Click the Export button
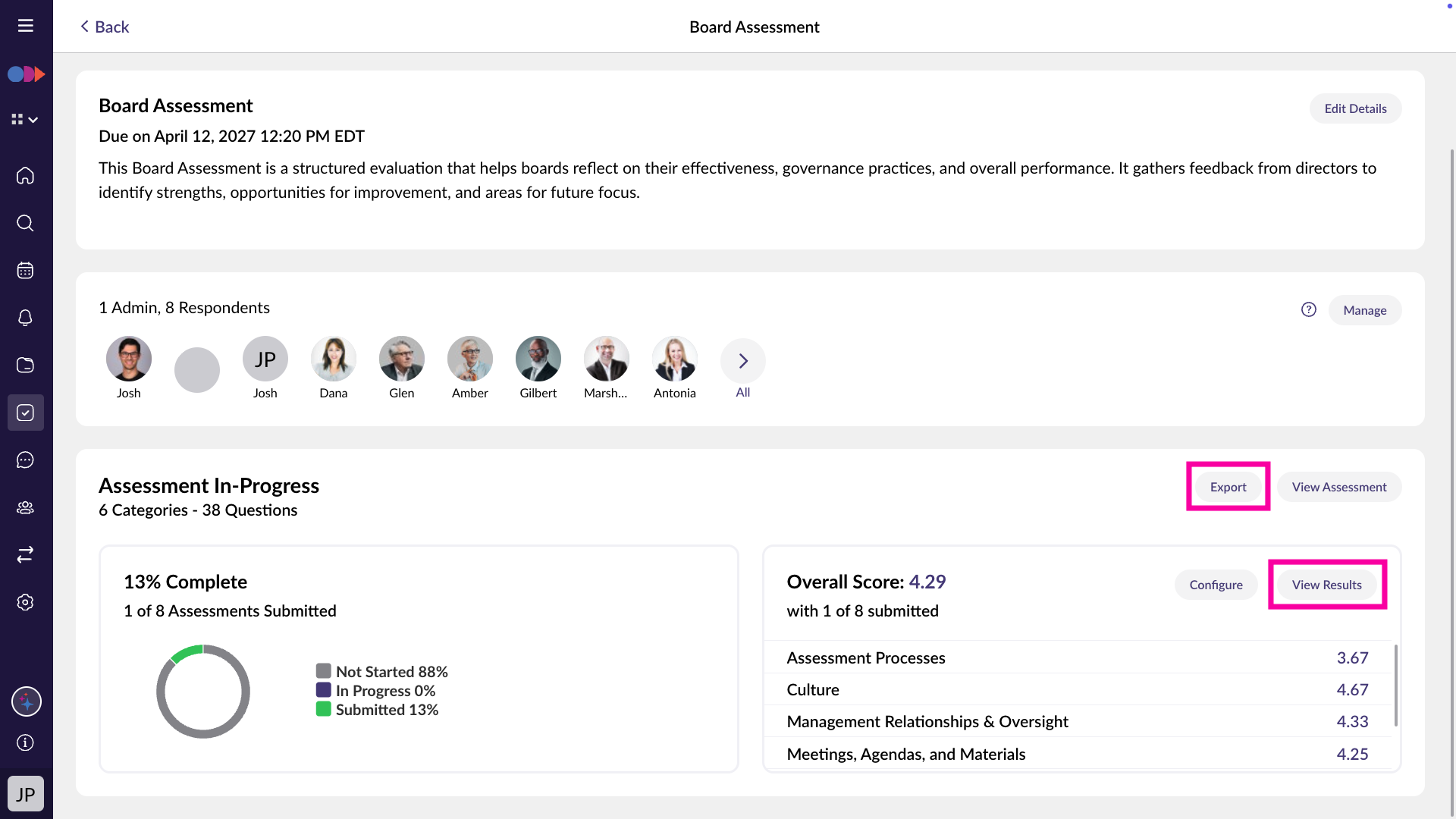 click(x=1228, y=487)
